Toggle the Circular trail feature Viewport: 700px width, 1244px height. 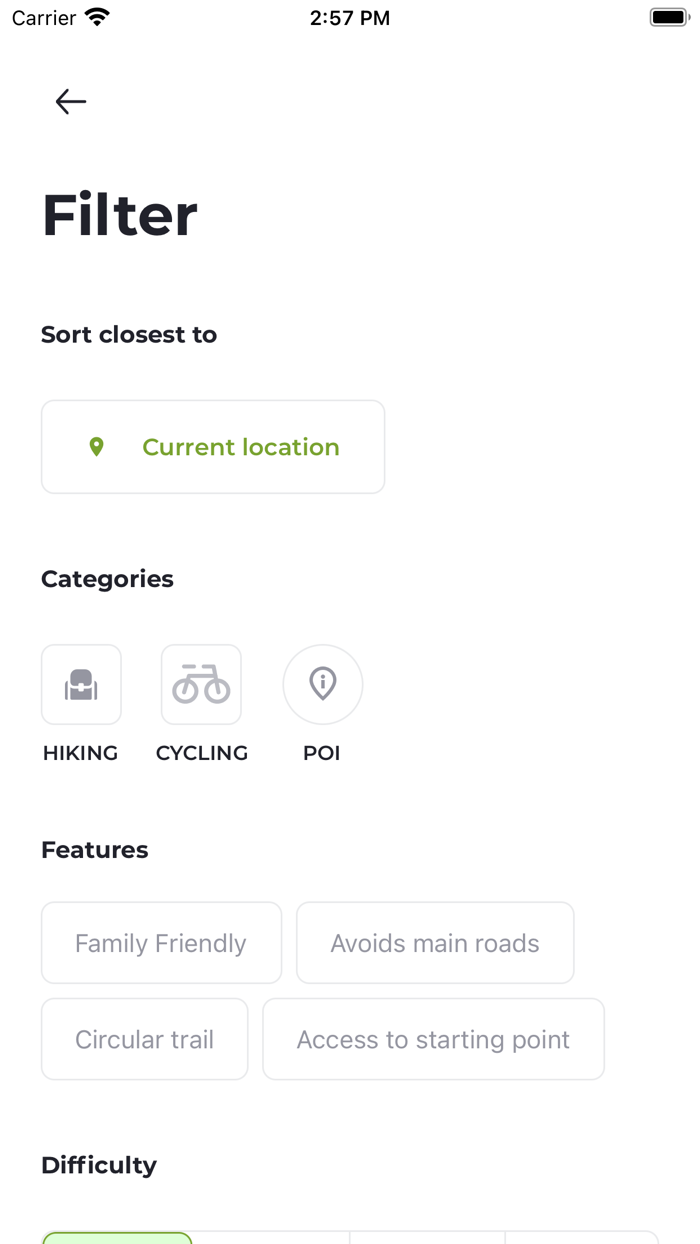click(144, 1039)
